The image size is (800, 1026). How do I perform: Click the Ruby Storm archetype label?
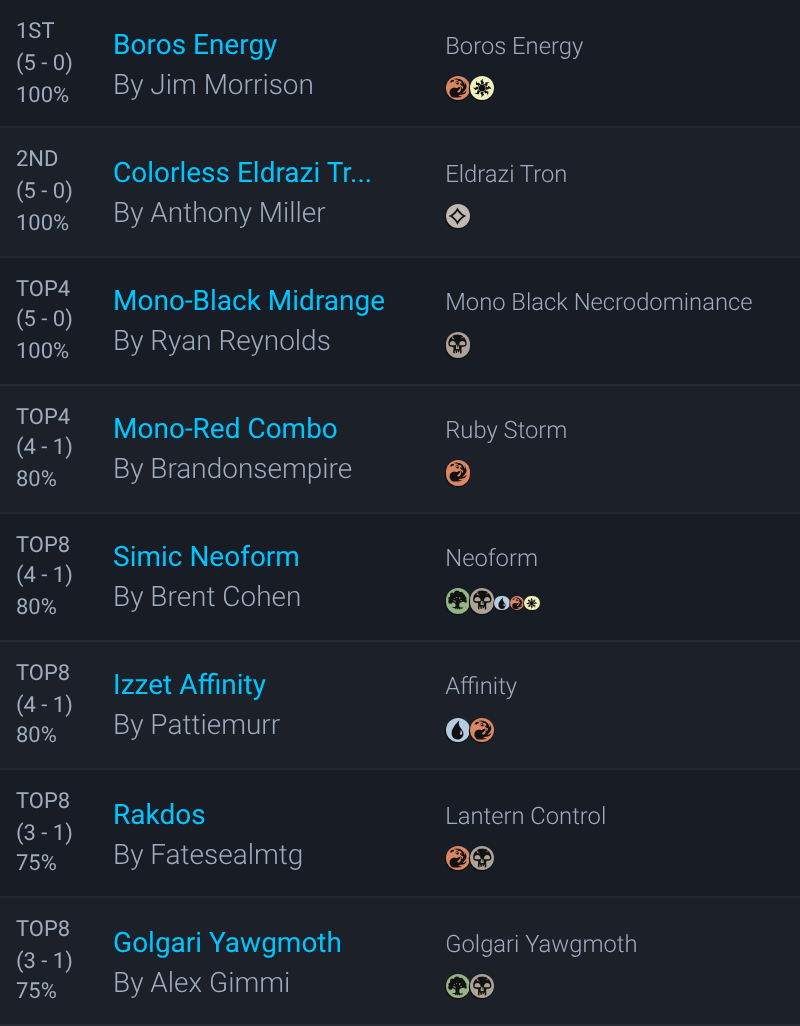(x=506, y=430)
